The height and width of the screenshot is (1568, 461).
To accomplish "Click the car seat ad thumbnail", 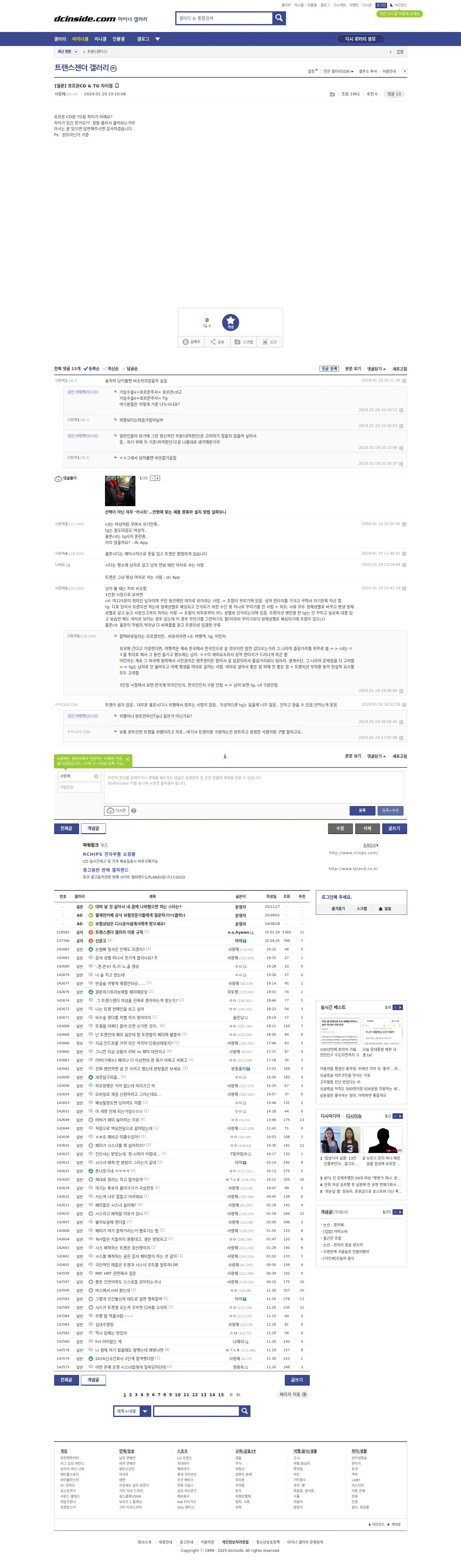I will pyautogui.click(x=120, y=491).
